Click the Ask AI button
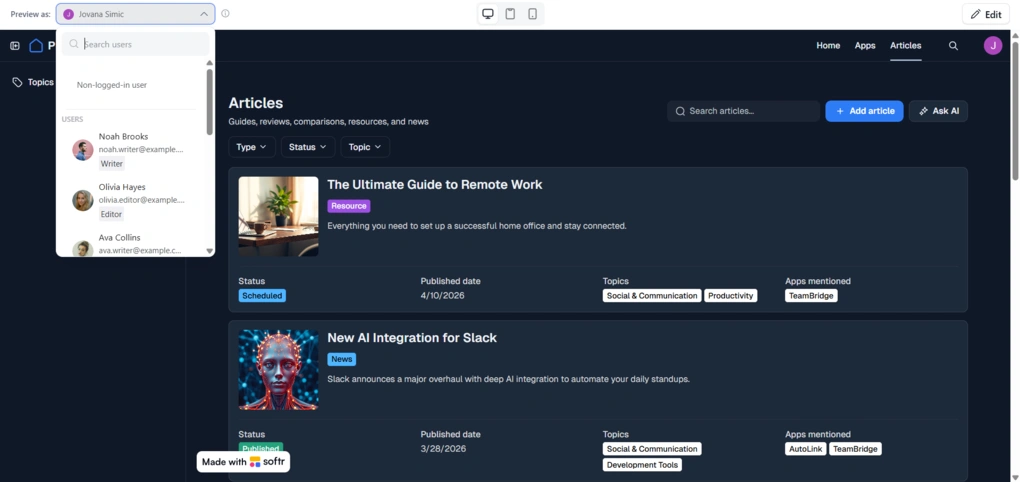The image size is (1020, 482). point(938,111)
